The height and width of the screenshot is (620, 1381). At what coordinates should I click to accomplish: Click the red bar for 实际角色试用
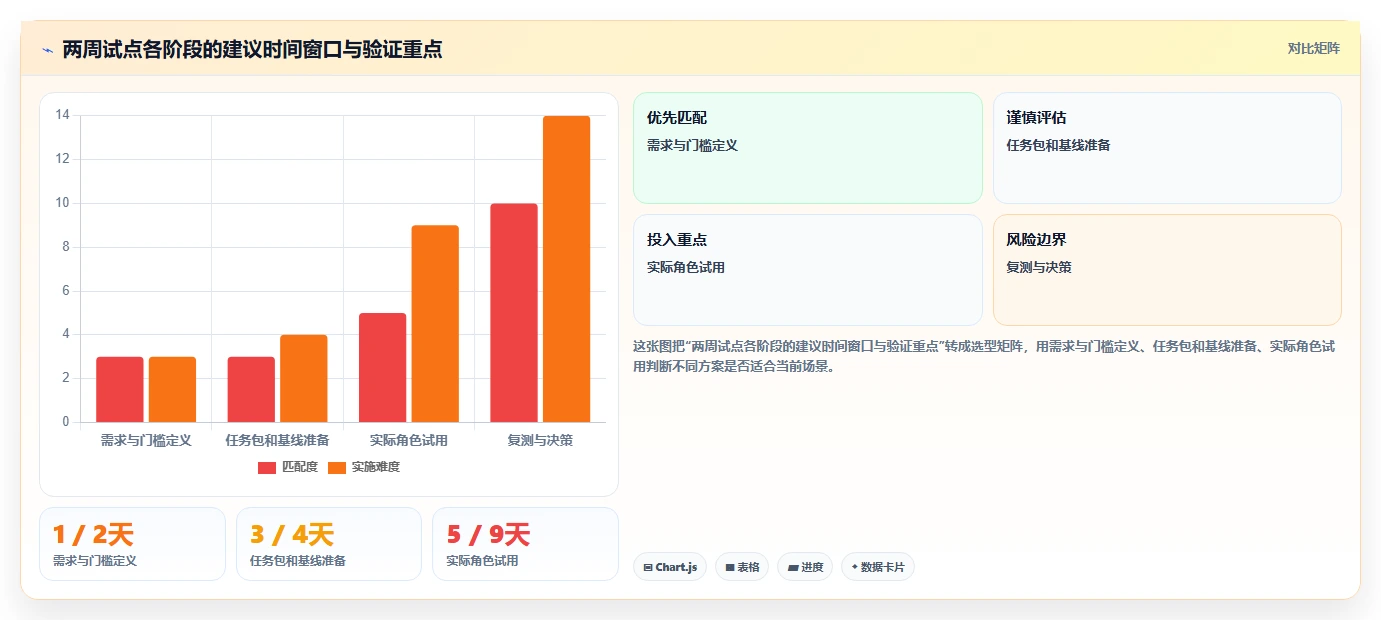click(382, 367)
